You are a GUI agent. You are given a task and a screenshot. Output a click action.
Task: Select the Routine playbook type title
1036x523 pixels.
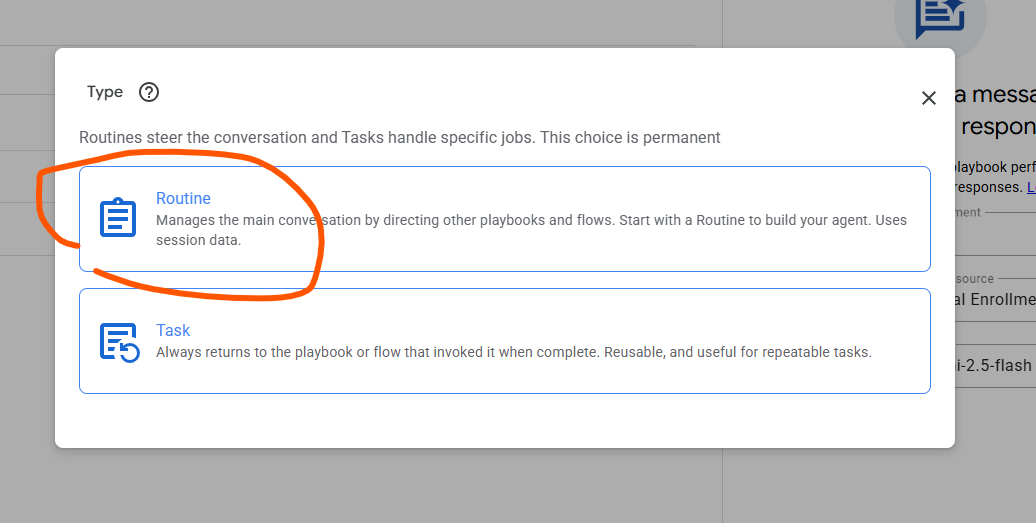pyautogui.click(x=183, y=198)
